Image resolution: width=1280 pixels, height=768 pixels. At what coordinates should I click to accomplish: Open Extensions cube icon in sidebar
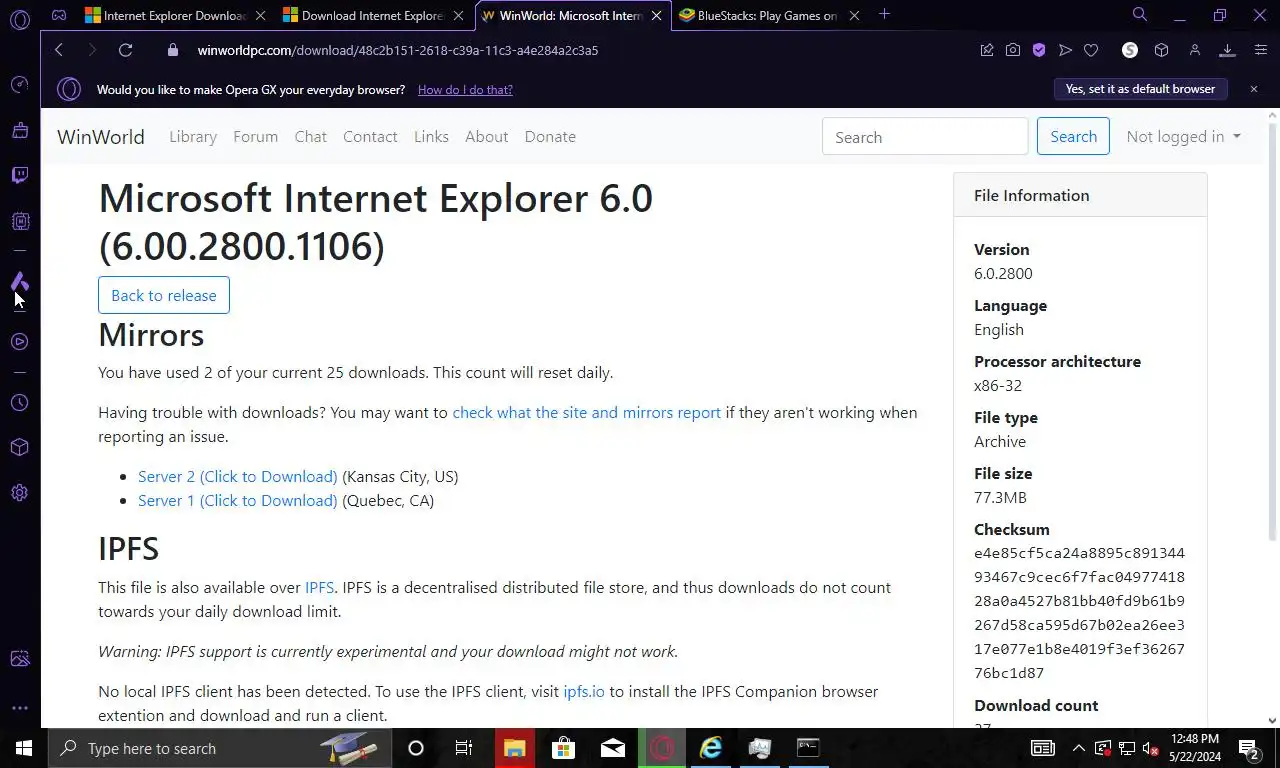[x=19, y=447]
